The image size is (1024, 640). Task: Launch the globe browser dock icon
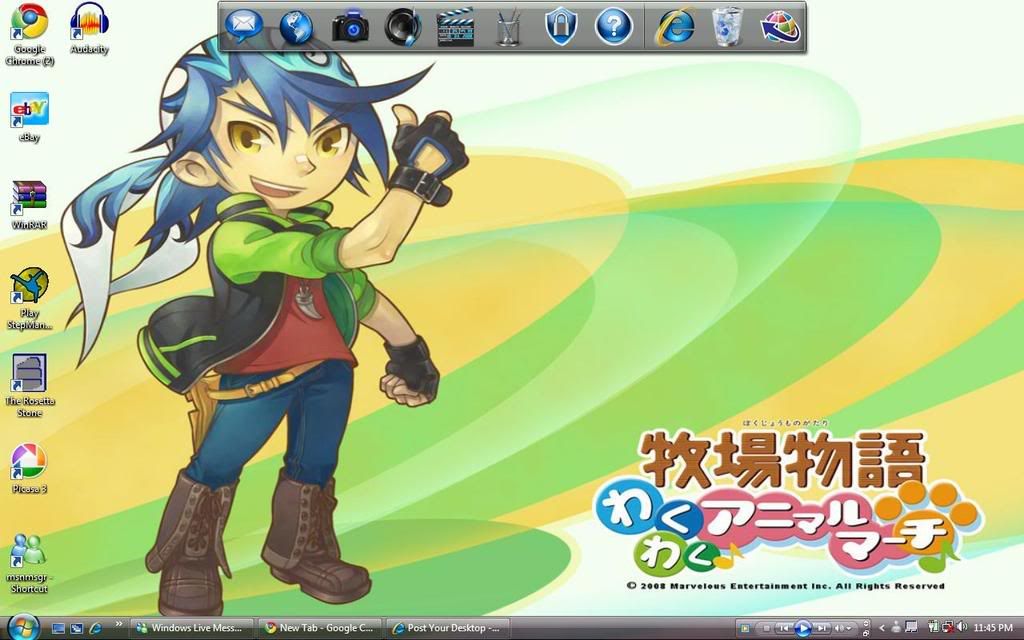(296, 27)
